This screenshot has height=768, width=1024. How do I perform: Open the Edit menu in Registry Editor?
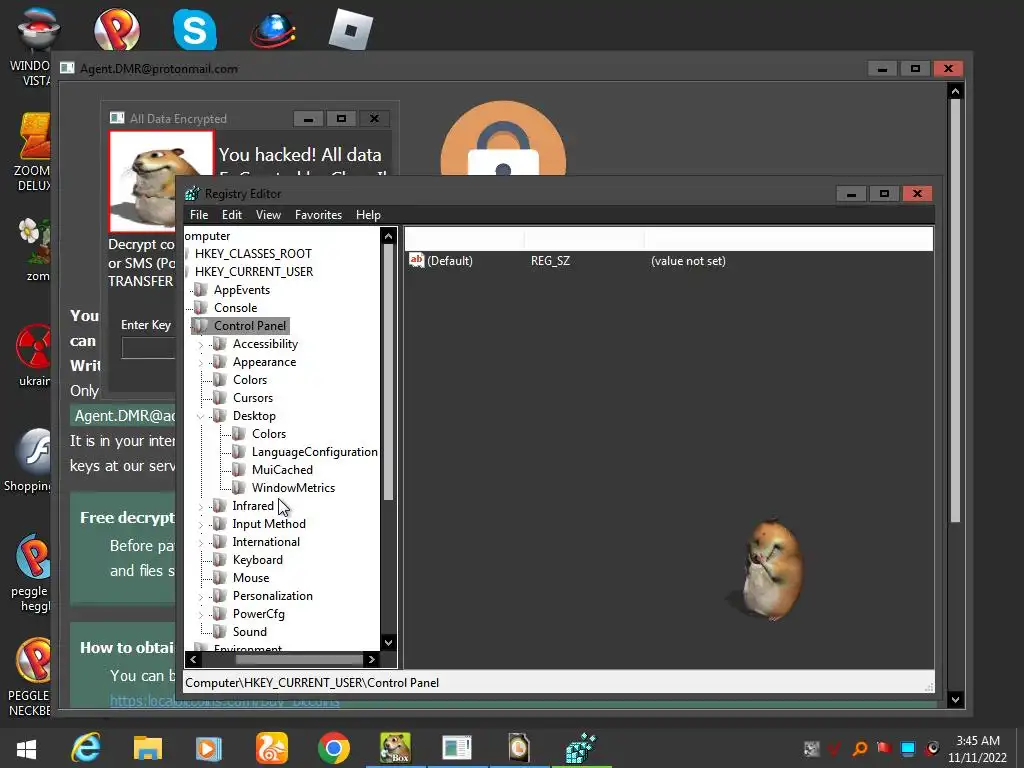point(232,215)
